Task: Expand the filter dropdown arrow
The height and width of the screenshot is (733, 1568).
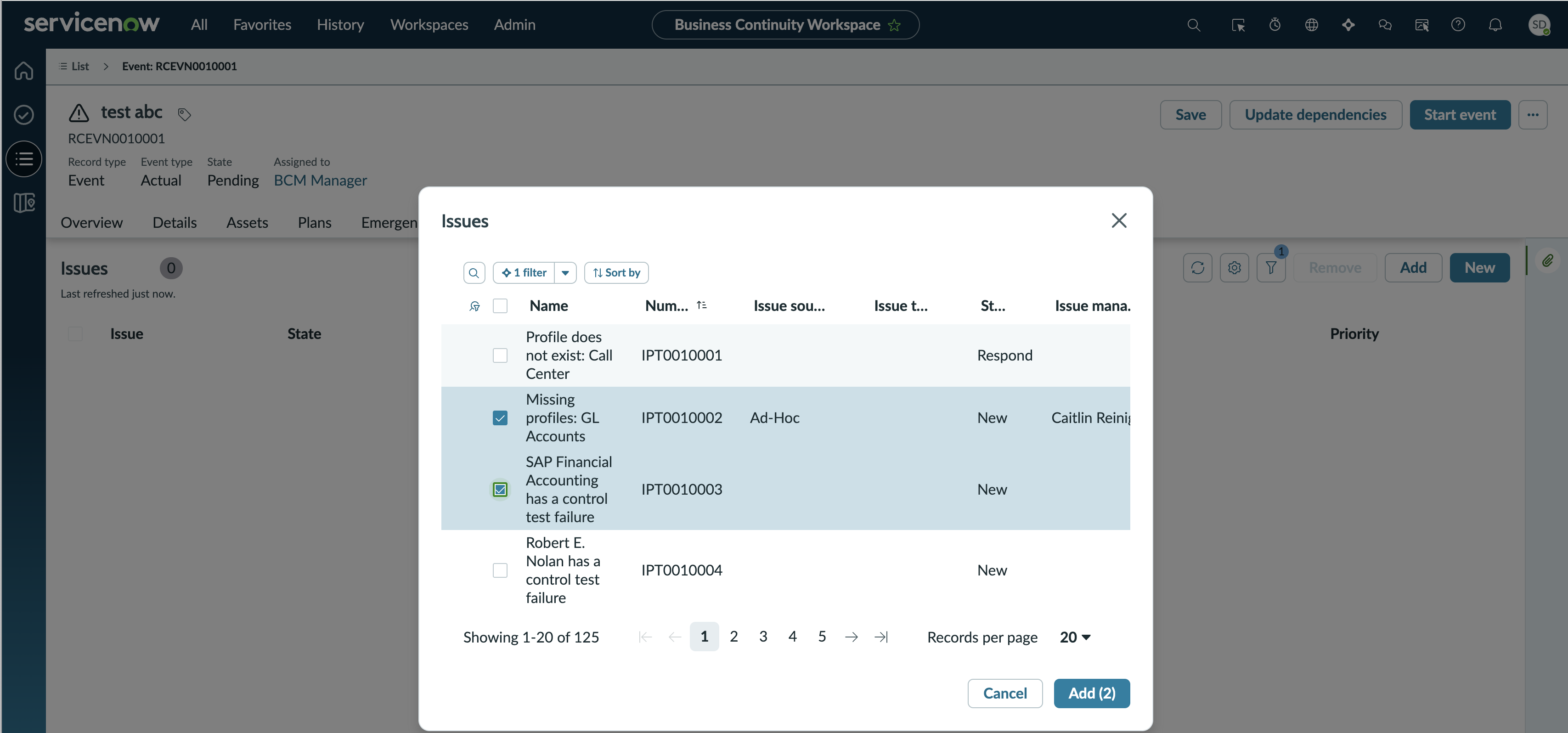Action: (x=565, y=273)
